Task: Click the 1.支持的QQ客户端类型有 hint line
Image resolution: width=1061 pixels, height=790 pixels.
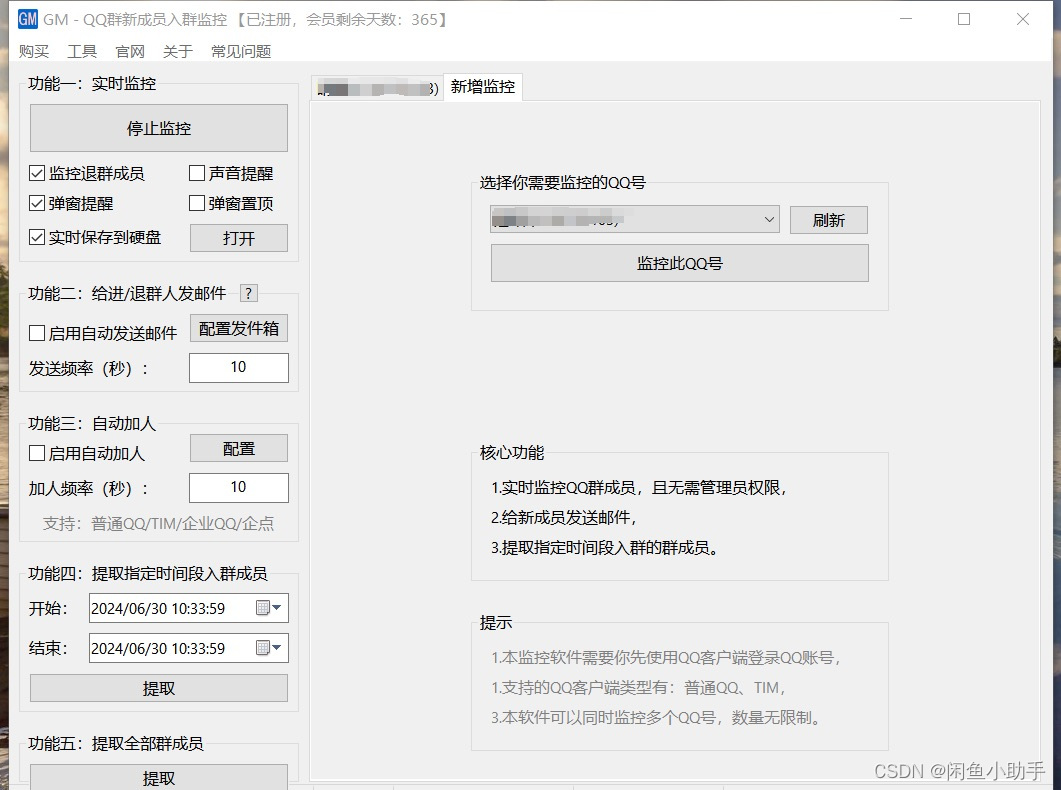Action: pyautogui.click(x=638, y=687)
